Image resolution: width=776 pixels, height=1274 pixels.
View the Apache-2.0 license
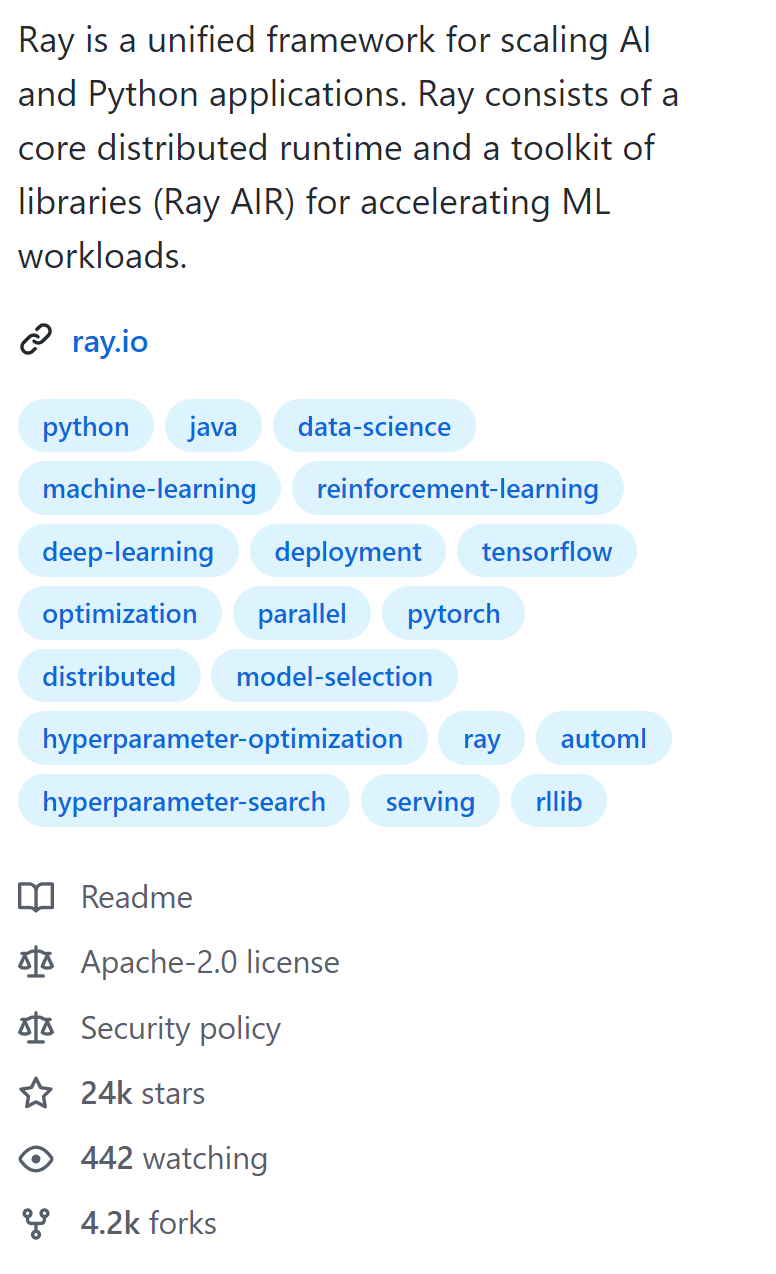click(x=210, y=963)
